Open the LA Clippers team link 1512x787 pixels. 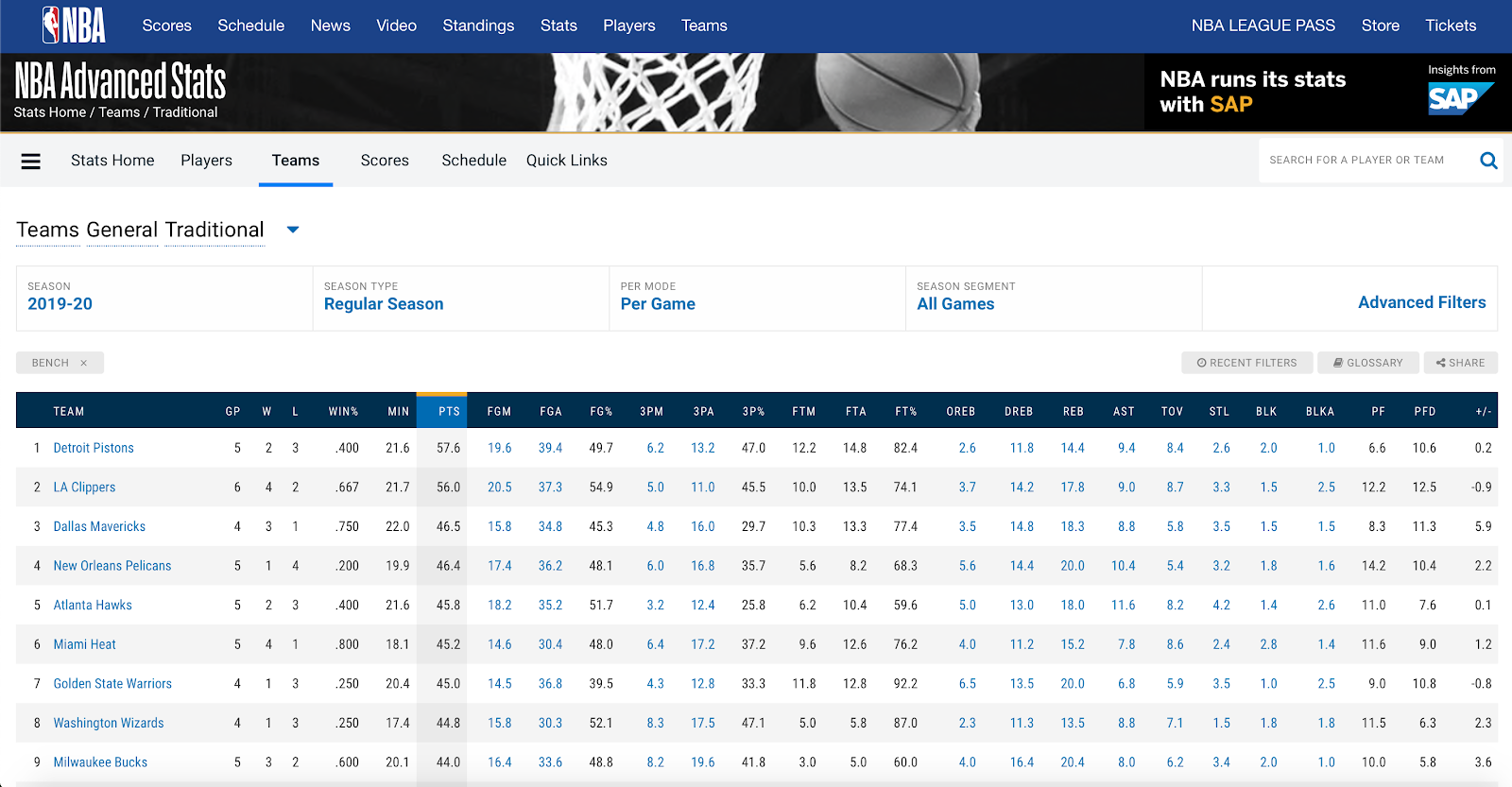tap(84, 488)
